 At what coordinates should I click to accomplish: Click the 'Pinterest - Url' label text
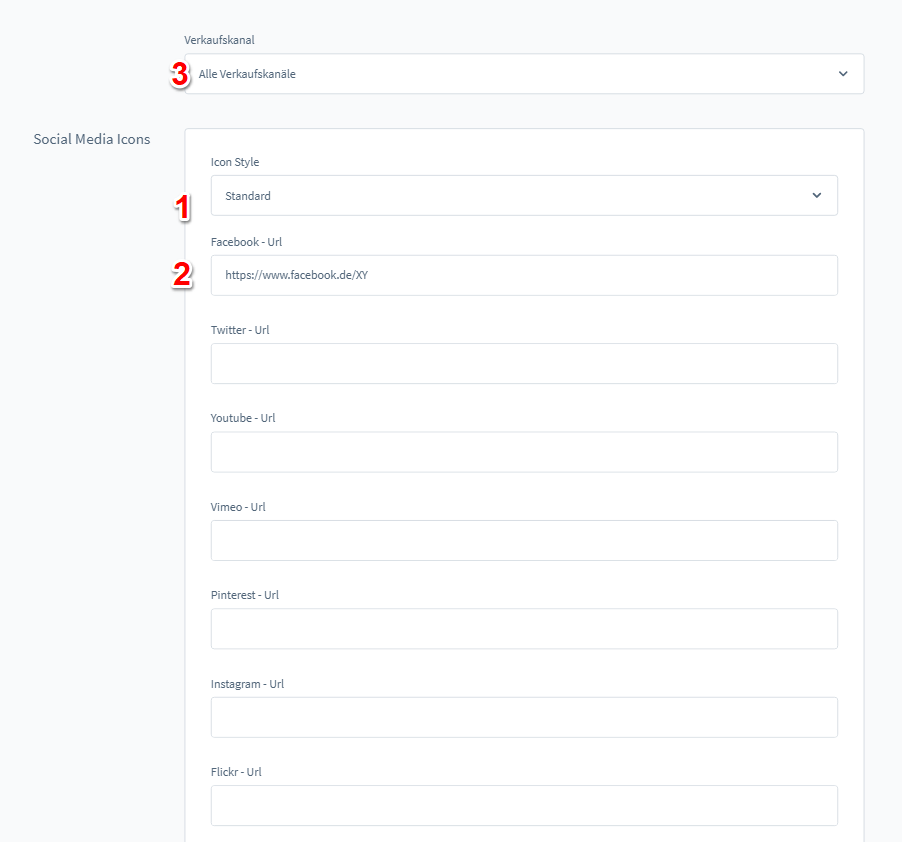pyautogui.click(x=245, y=595)
